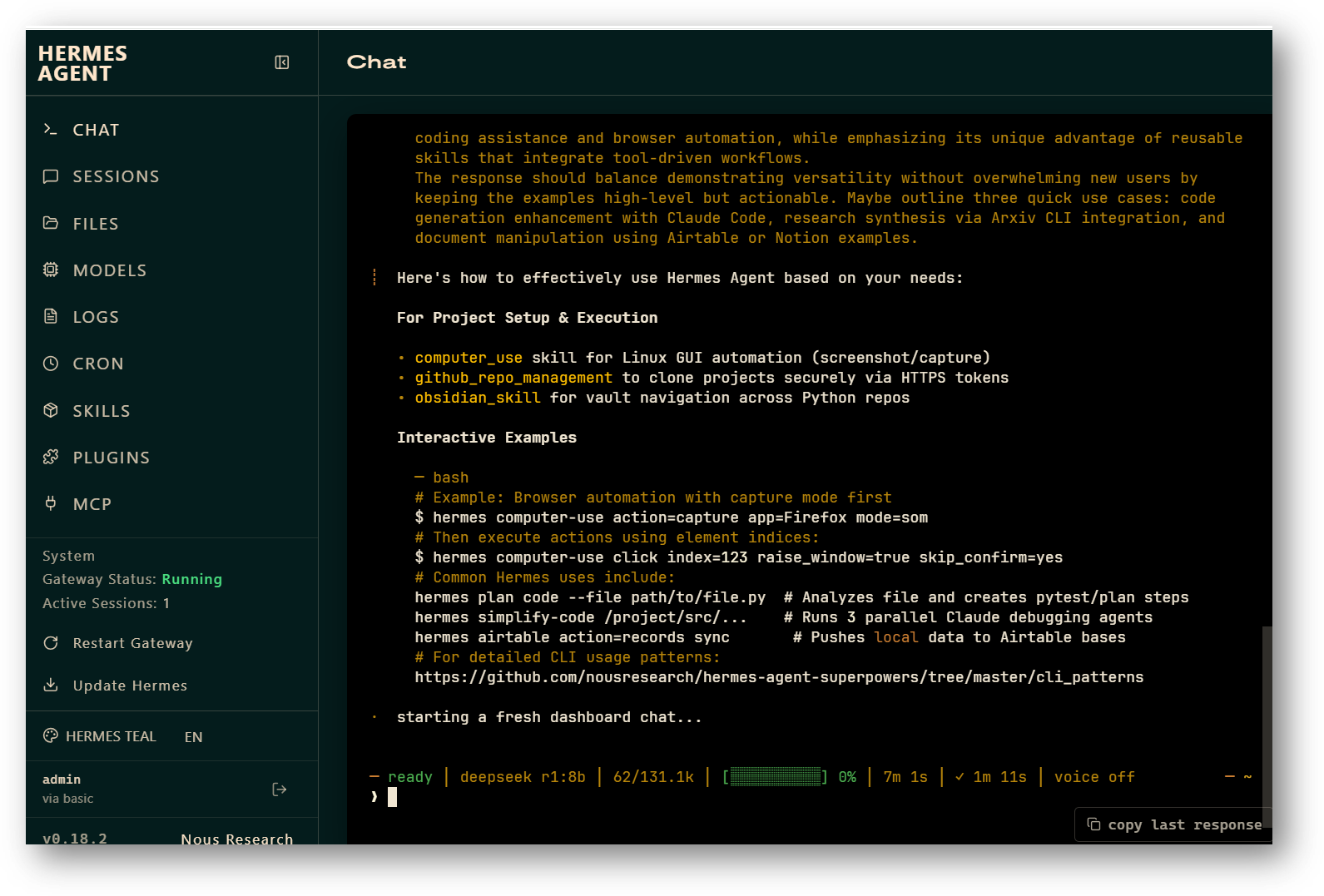Click the HERMES AGENT logo title
This screenshot has height=896, width=1324.
click(82, 63)
